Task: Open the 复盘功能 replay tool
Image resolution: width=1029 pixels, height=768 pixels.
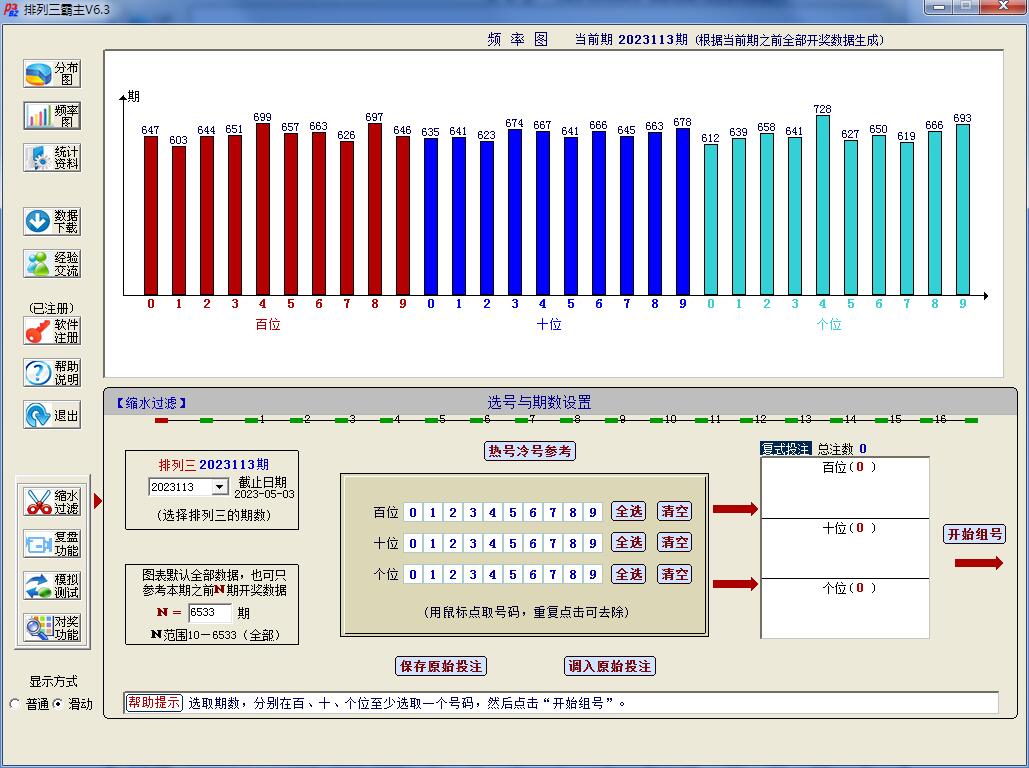Action: (52, 544)
